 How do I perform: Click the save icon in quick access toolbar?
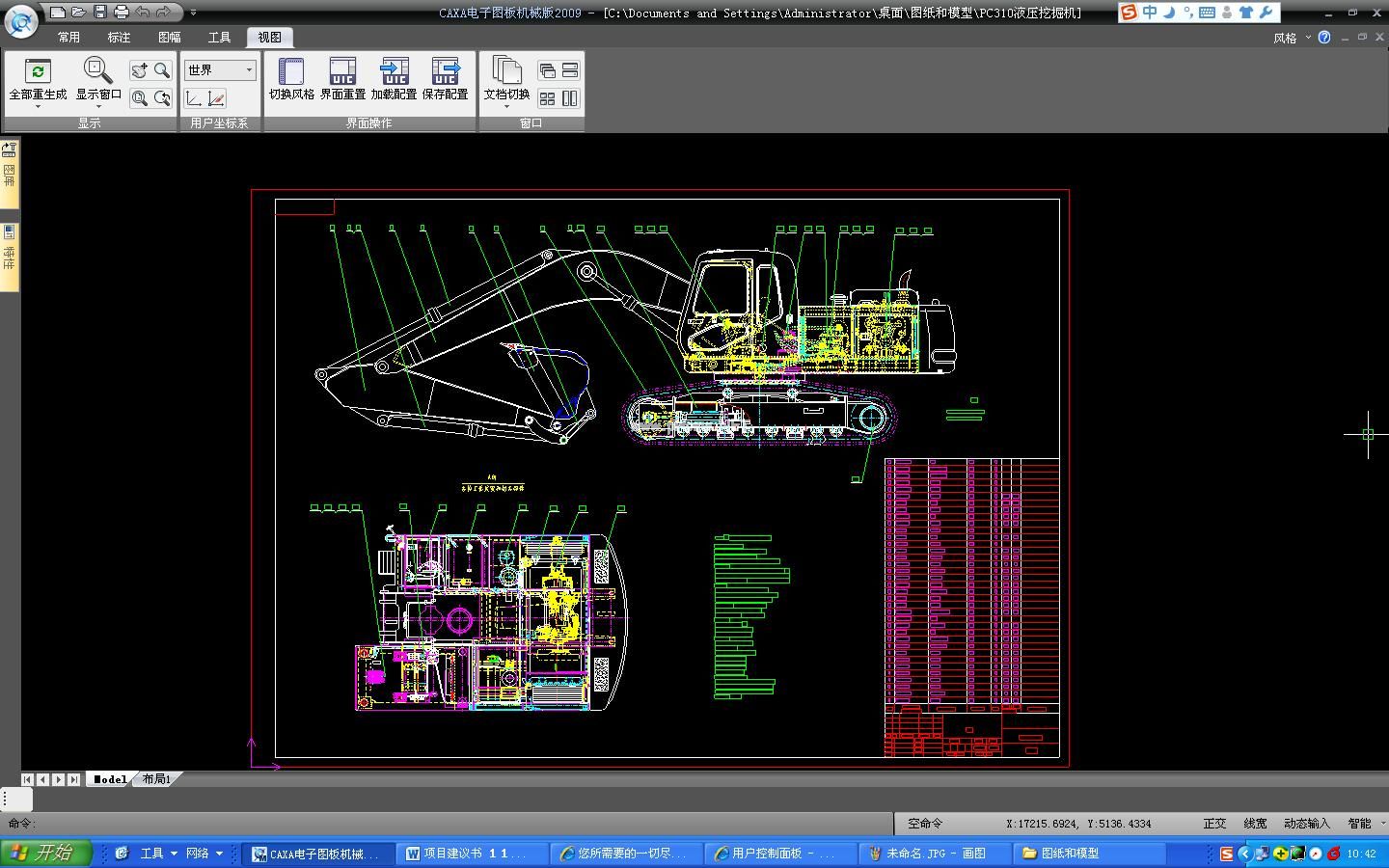pyautogui.click(x=99, y=13)
